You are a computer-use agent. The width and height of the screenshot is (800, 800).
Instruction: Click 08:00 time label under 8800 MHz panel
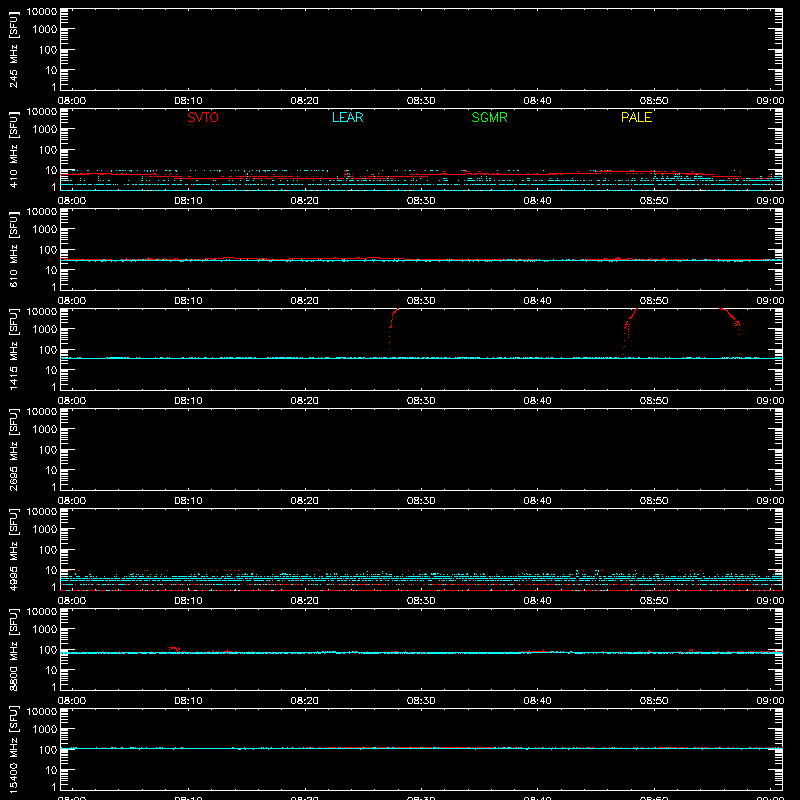pos(72,701)
